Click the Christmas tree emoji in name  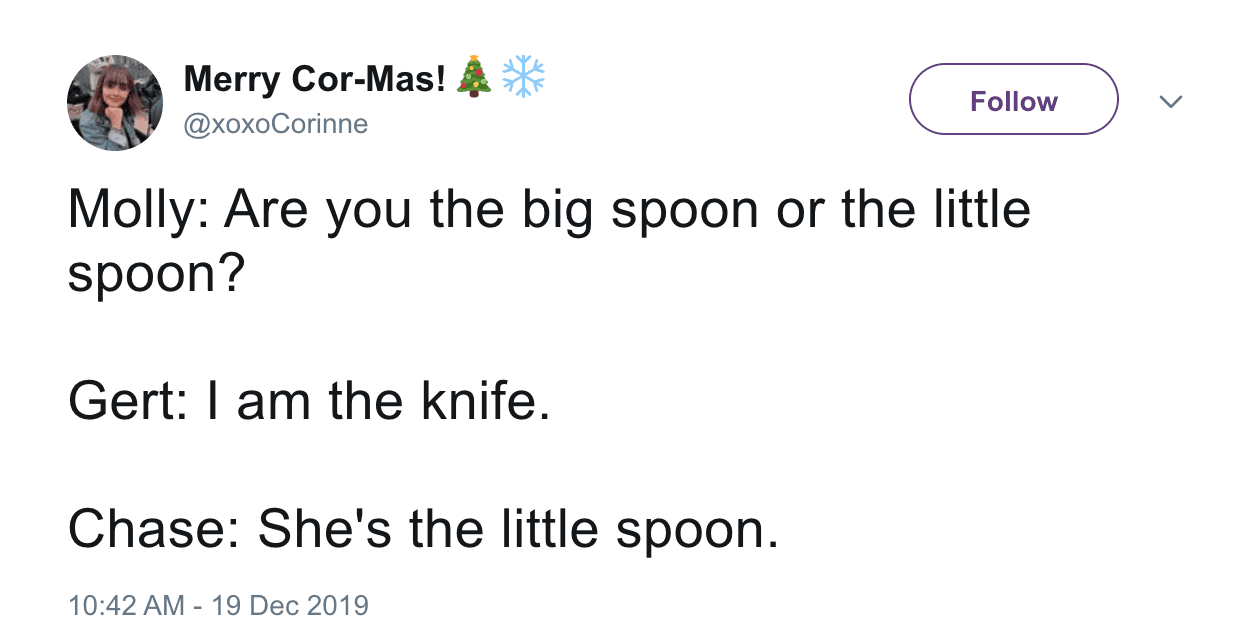point(474,77)
